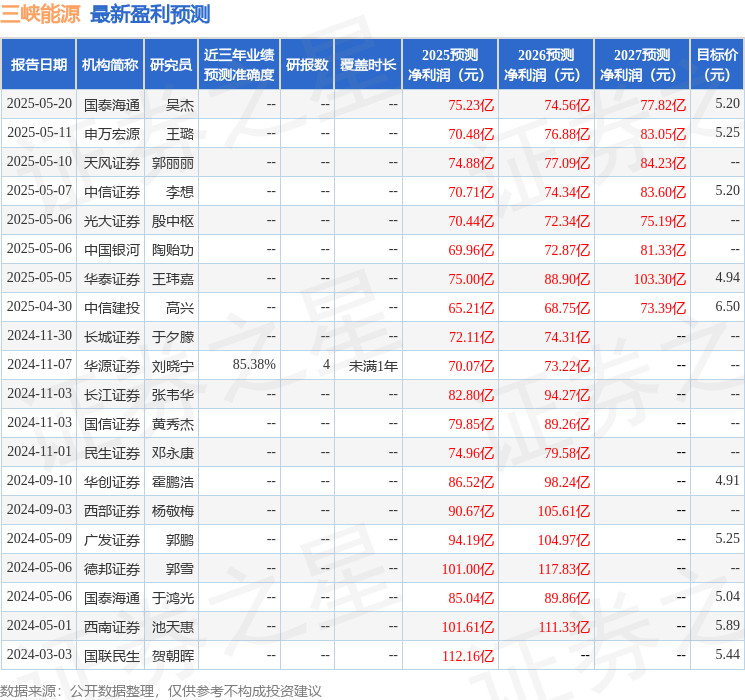Click the data source disclaimer text
This screenshot has width=745, height=700.
pos(161,690)
